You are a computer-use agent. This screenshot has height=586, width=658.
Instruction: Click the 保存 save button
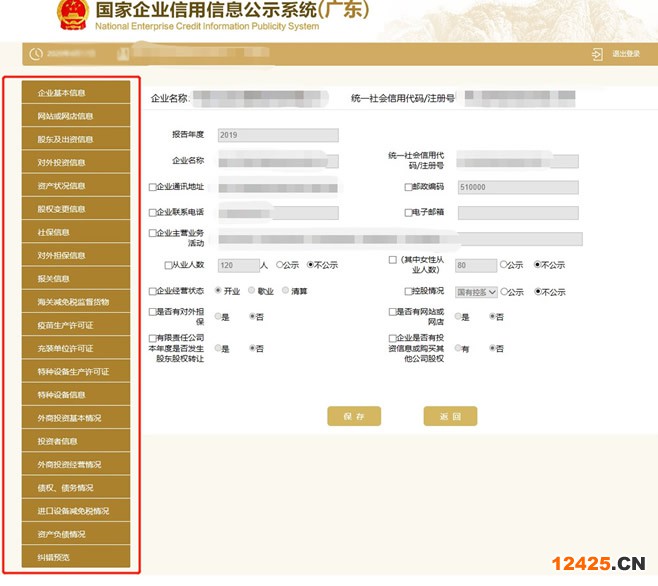pyautogui.click(x=354, y=416)
